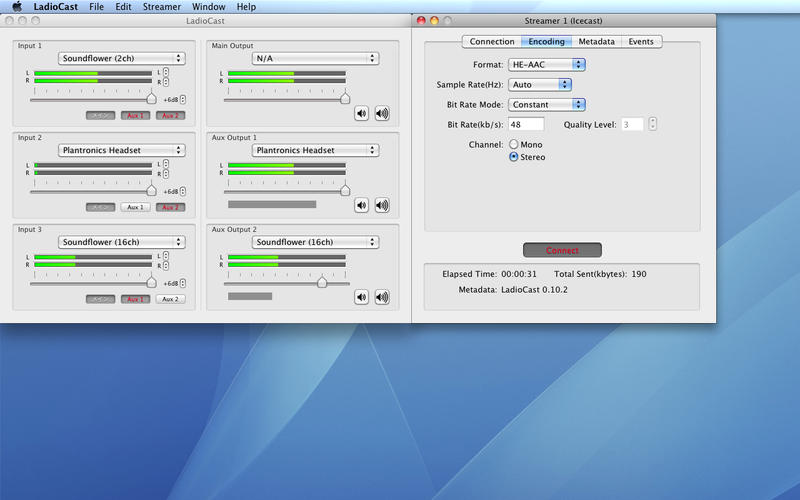The width and height of the screenshot is (800, 500).
Task: Click the loud speaker icon in Aux Output 2
Action: point(381,297)
